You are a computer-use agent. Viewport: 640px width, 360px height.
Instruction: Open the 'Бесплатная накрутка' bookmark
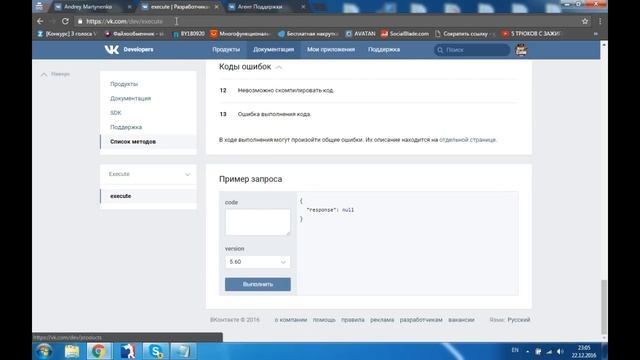click(x=309, y=34)
